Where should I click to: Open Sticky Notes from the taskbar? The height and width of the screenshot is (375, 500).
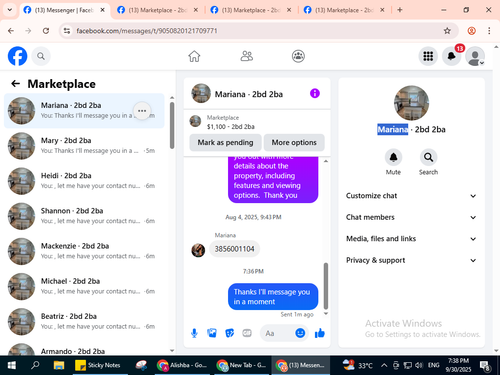pos(98,365)
